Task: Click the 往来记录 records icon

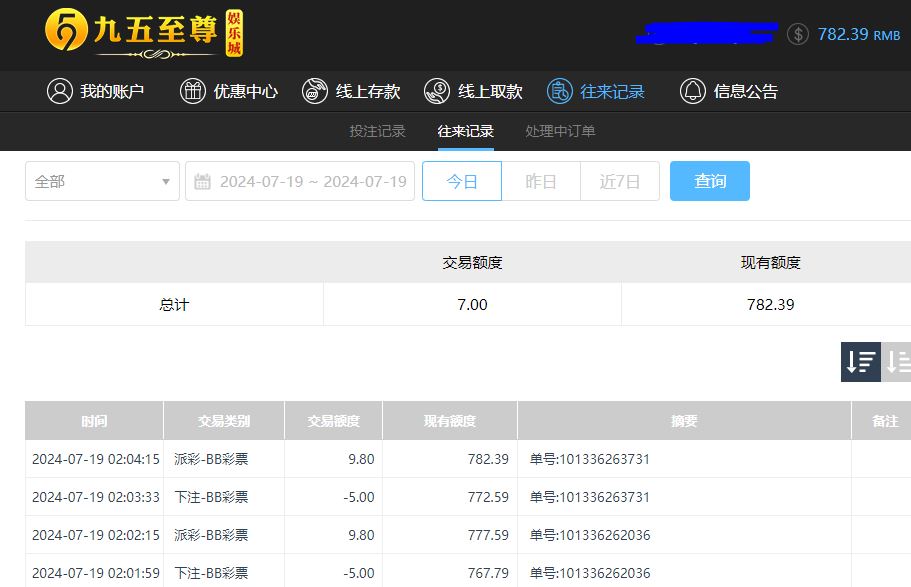Action: click(560, 91)
